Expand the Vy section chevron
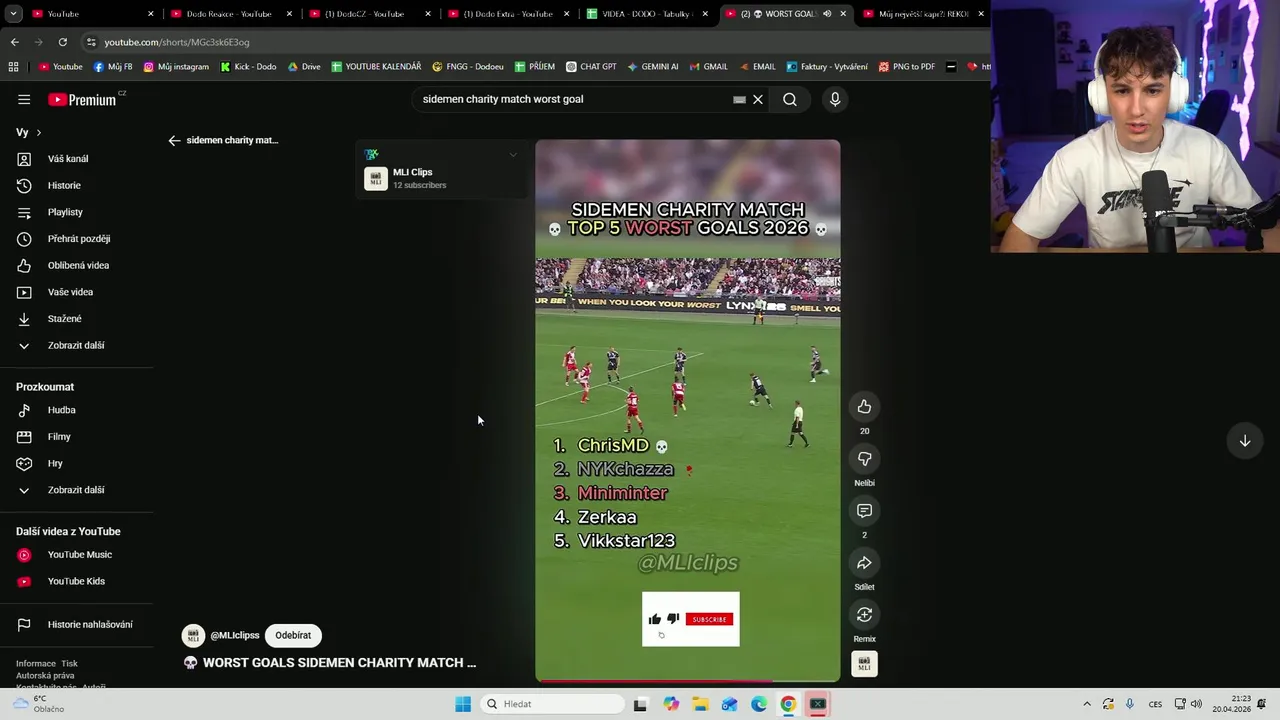The width and height of the screenshot is (1280, 720). tap(39, 133)
